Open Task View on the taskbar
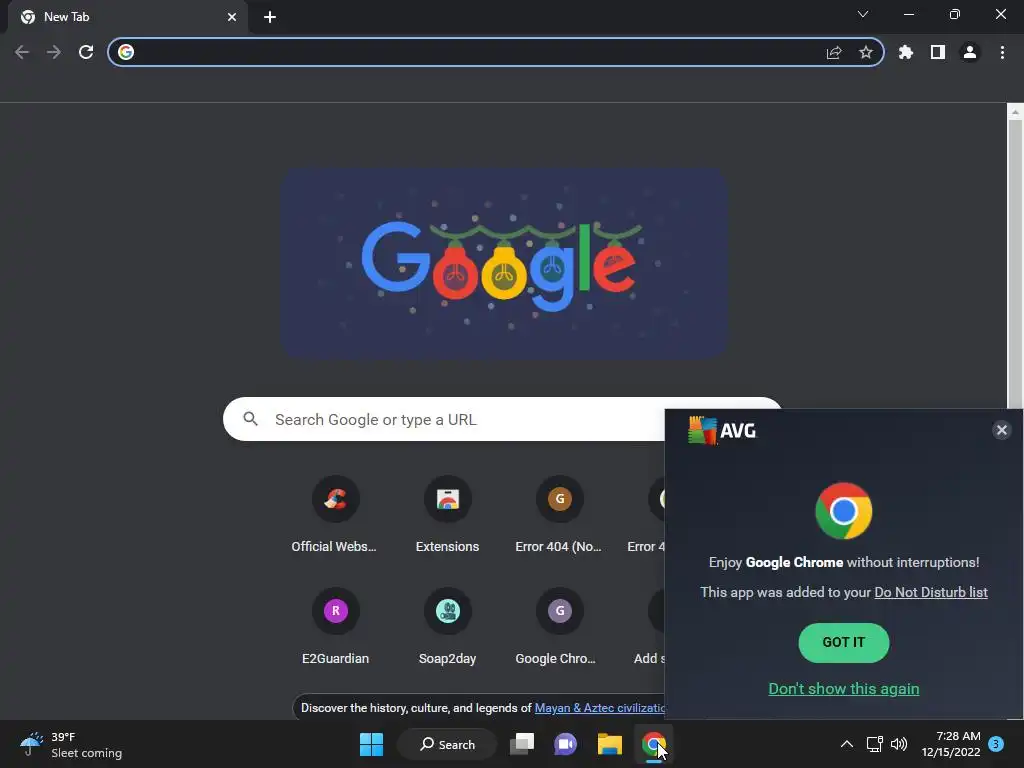The width and height of the screenshot is (1024, 768). 522,744
